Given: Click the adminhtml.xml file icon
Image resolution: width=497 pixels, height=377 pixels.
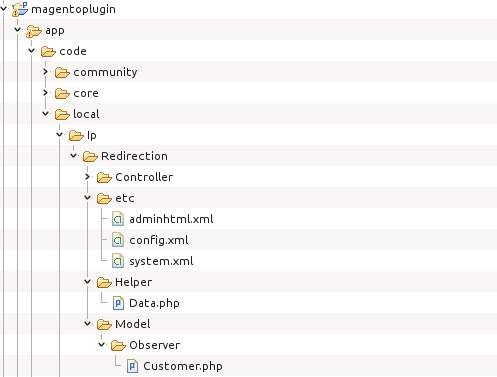Looking at the screenshot, I should point(118,219).
